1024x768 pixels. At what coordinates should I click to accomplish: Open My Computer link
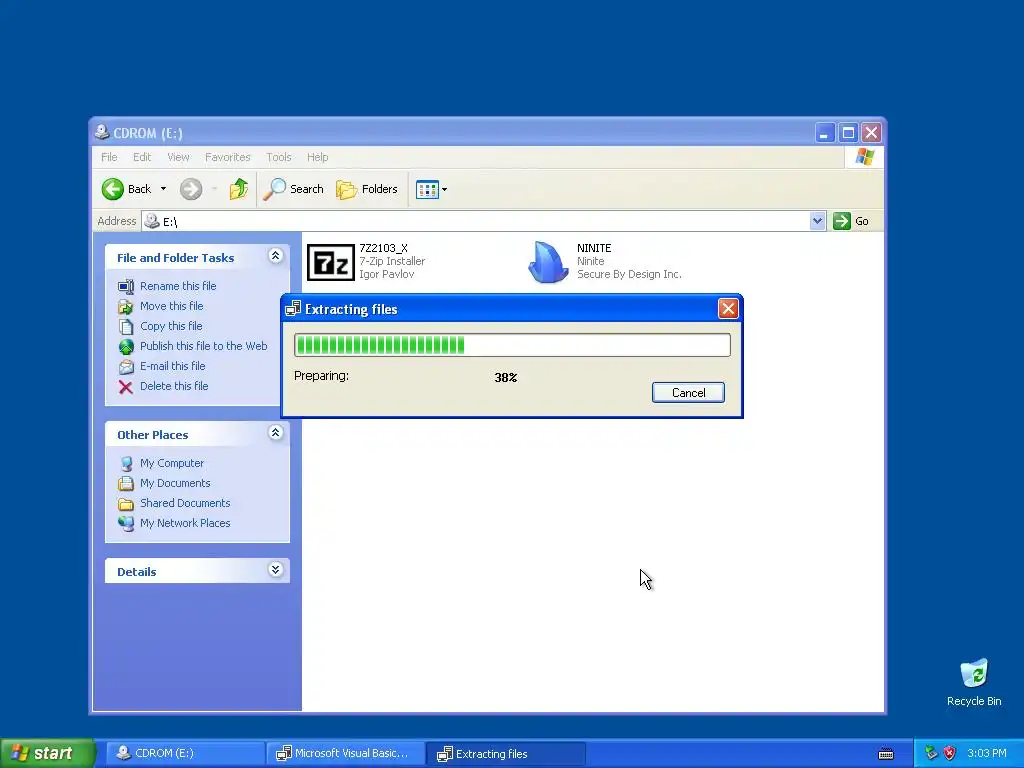(172, 463)
